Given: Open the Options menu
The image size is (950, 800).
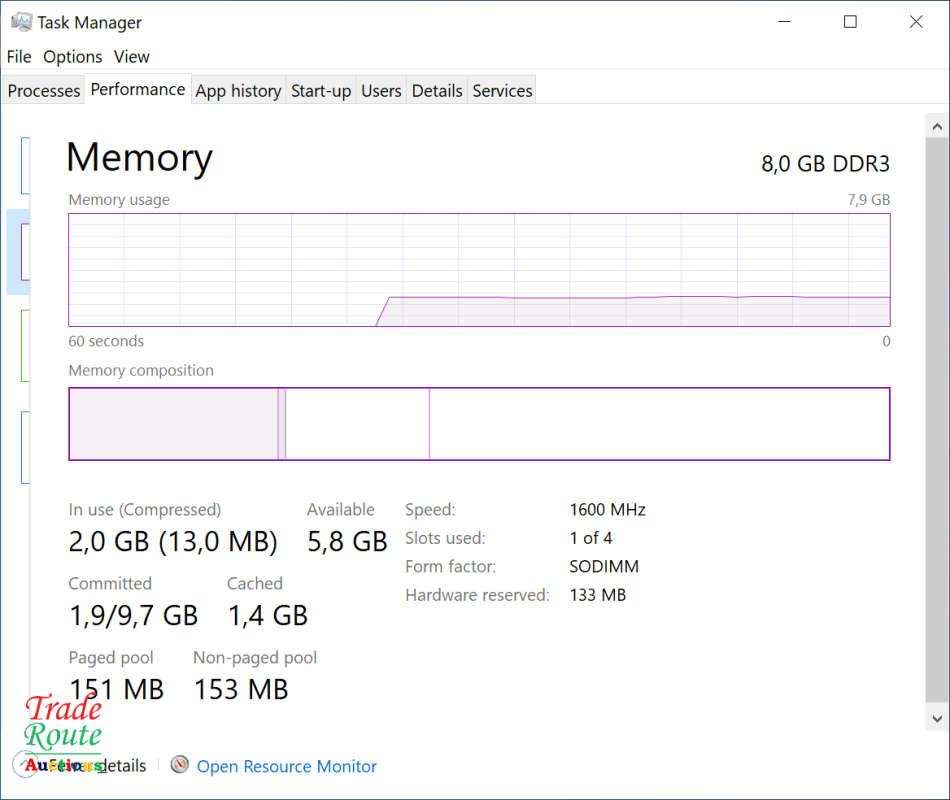Looking at the screenshot, I should click(72, 57).
